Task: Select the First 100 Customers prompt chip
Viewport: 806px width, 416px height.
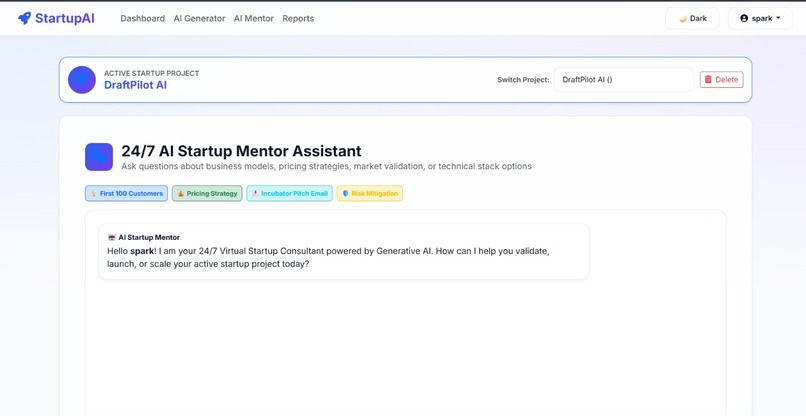Action: click(x=126, y=193)
